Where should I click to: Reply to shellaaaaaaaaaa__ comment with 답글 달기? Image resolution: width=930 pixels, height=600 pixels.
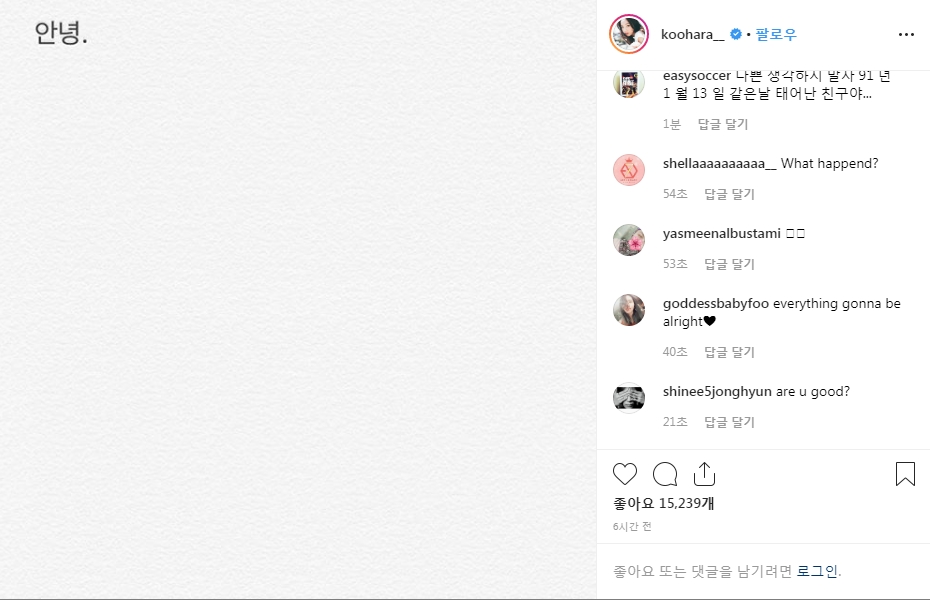pyautogui.click(x=729, y=194)
